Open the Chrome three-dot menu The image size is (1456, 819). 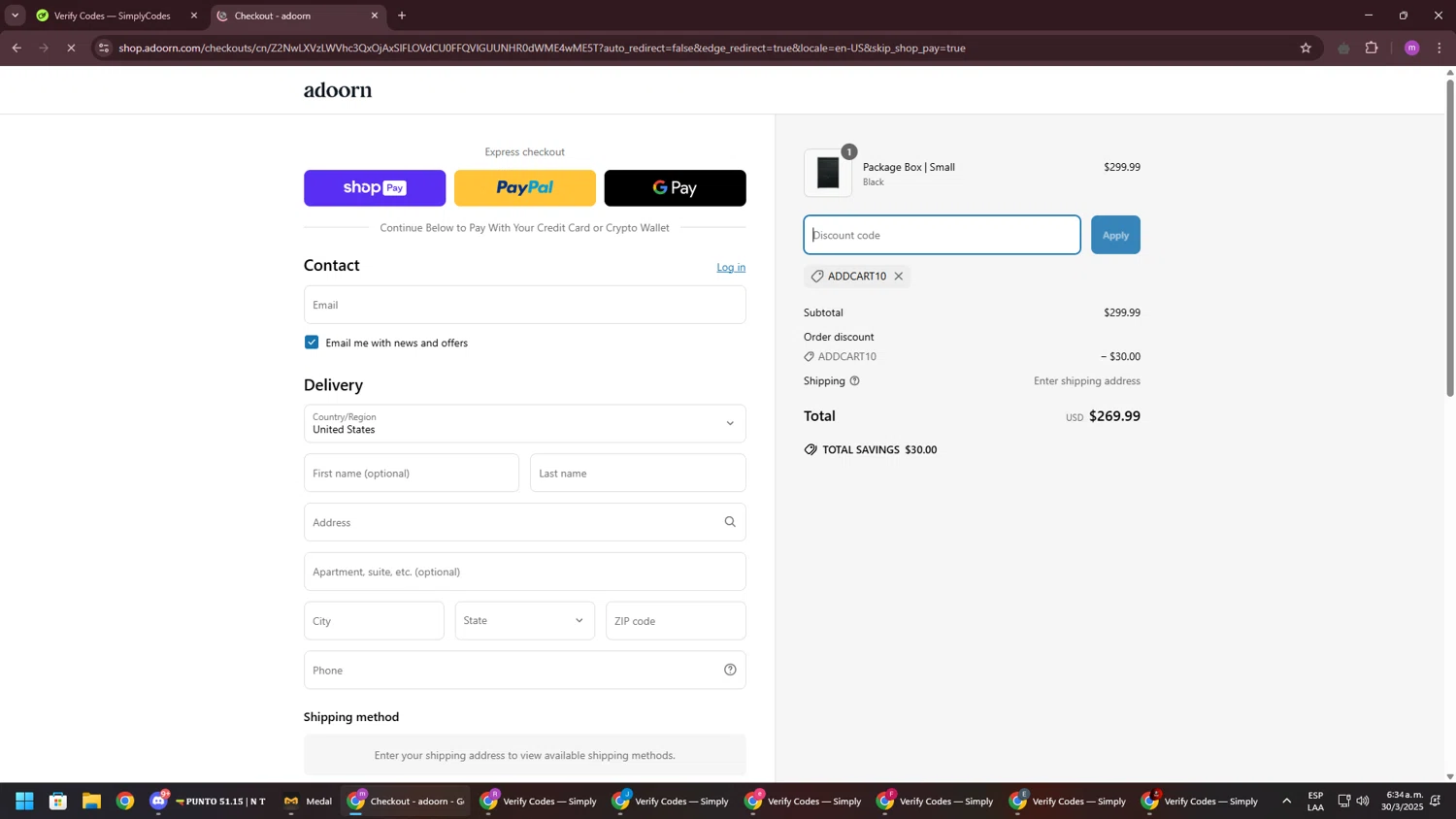1439,48
